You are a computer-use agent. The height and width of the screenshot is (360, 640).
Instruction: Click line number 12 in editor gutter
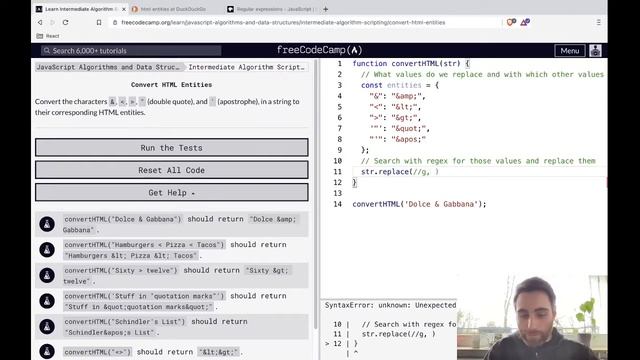click(x=337, y=182)
